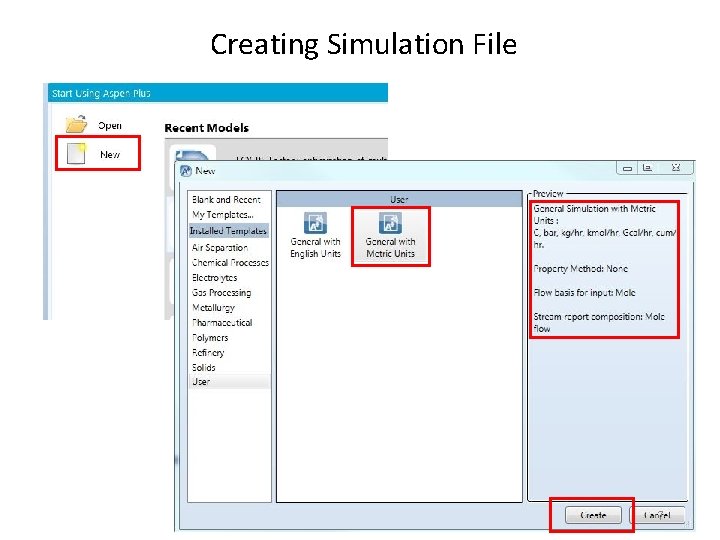
Task: Click the recent model thumbnail behind dialog
Action: pos(193,153)
